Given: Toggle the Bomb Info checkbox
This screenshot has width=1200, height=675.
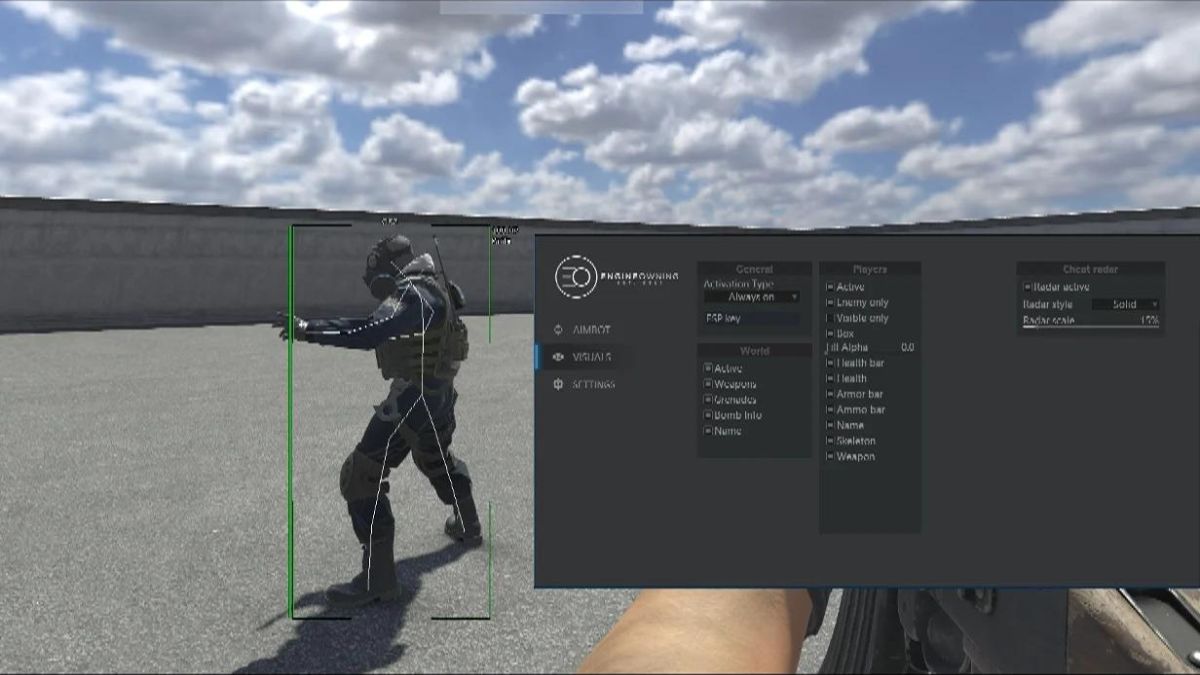Looking at the screenshot, I should click(708, 415).
